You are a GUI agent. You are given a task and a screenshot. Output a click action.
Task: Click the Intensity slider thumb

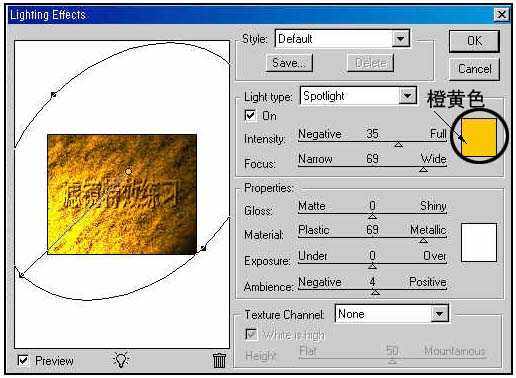click(x=398, y=144)
